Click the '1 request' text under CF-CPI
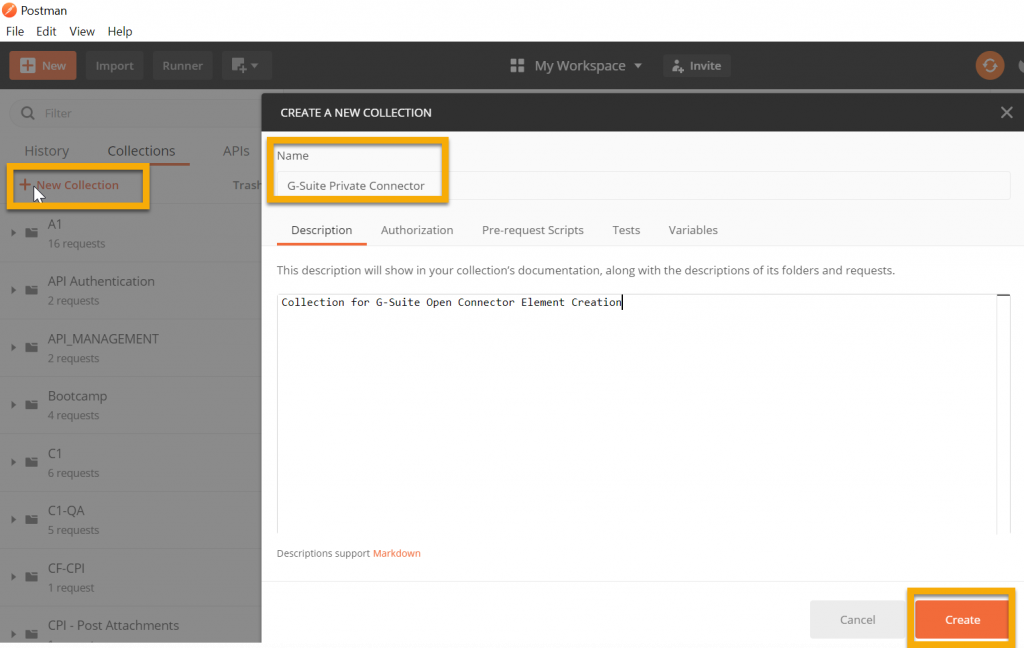Screen dimensions: 1024x648 [x=71, y=588]
